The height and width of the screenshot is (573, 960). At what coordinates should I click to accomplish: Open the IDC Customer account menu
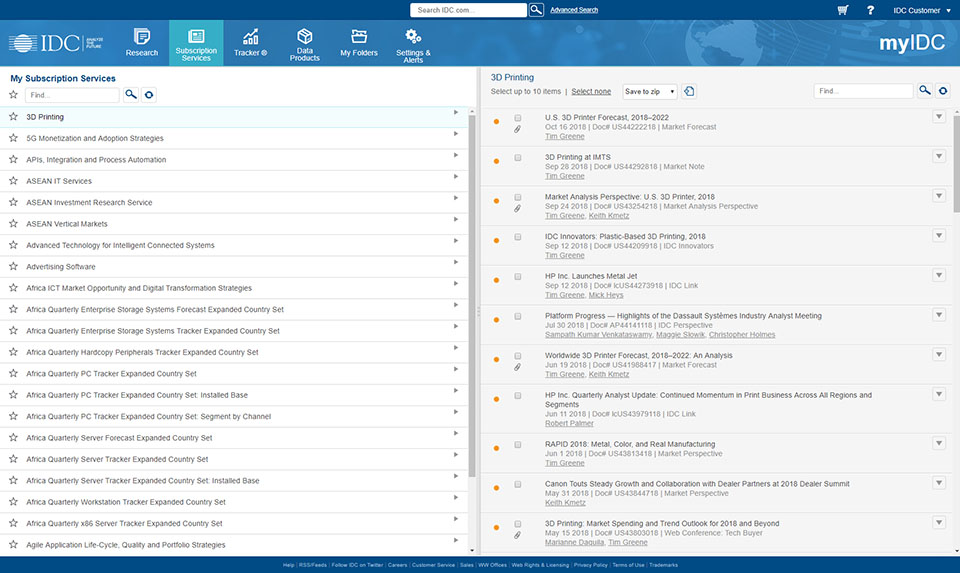pyautogui.click(x=921, y=10)
